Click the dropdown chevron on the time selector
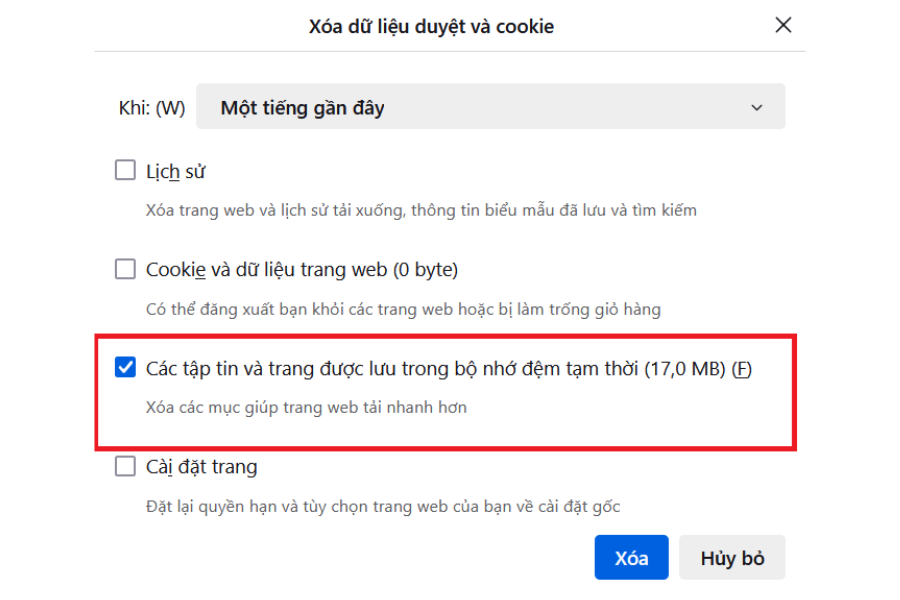 click(758, 106)
